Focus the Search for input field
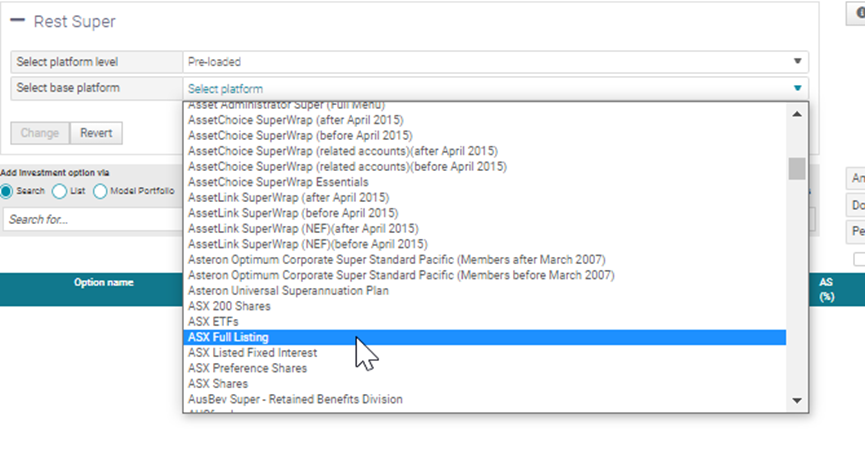The width and height of the screenshot is (865, 468). [x=93, y=220]
